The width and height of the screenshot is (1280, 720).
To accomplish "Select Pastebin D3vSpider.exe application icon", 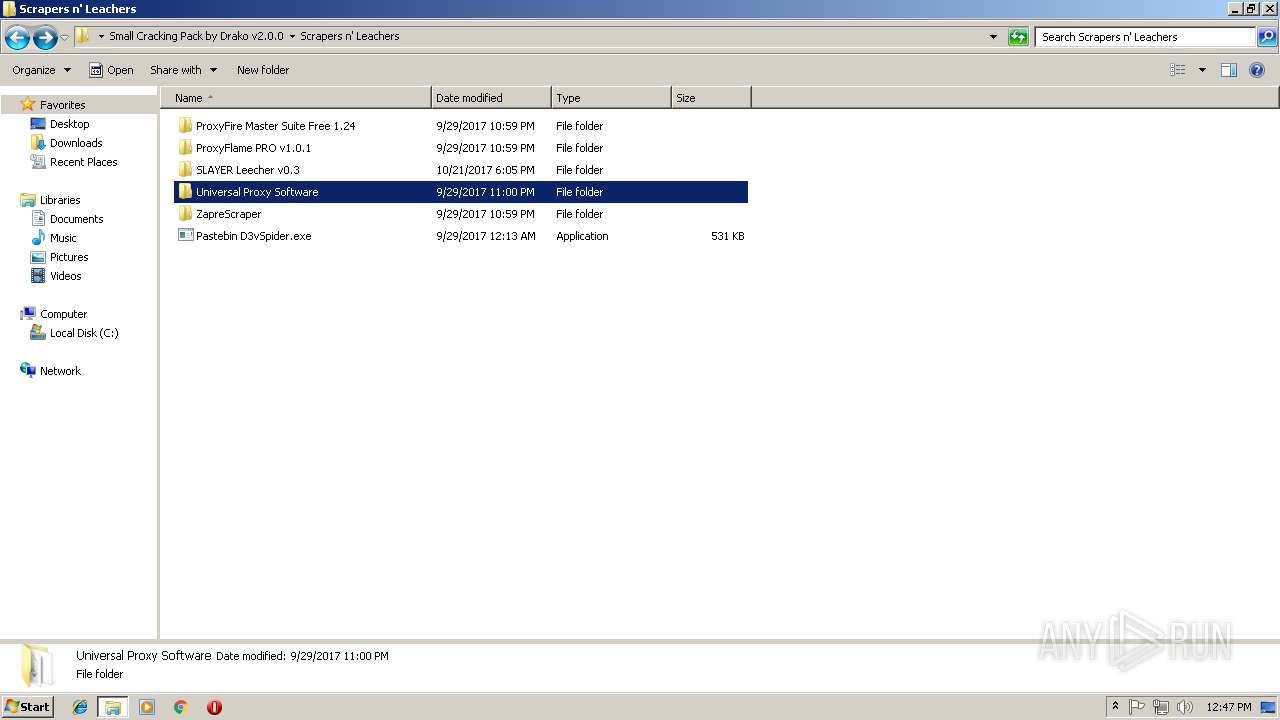I will [185, 236].
